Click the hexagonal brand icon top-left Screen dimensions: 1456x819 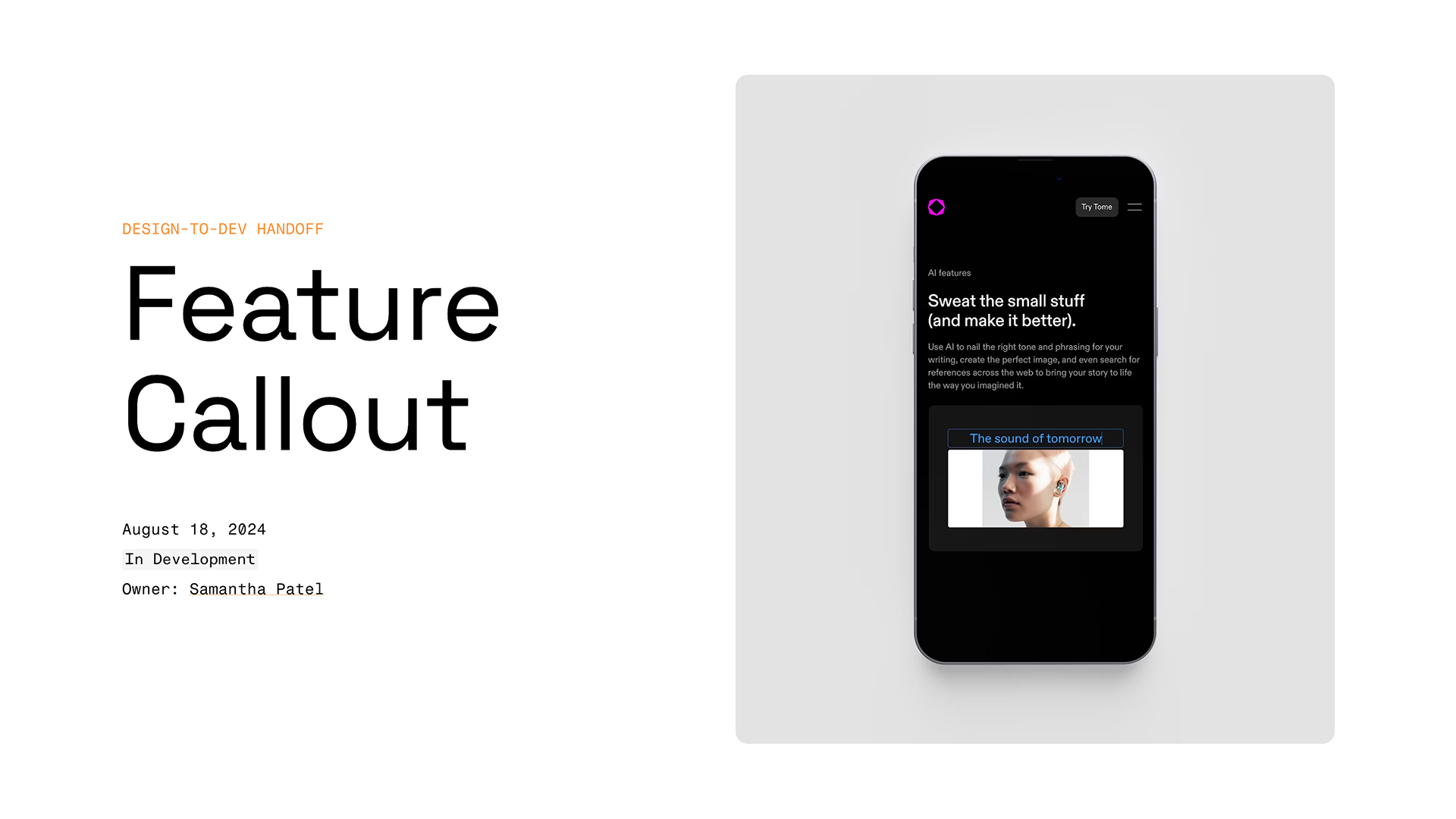coord(937,207)
